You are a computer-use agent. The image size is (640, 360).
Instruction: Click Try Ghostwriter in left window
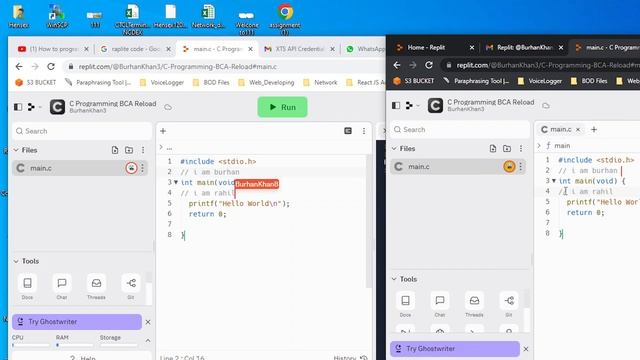pyautogui.click(x=77, y=322)
